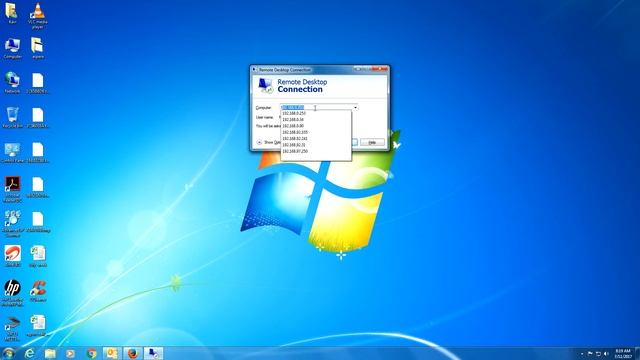Open the folder icon below VLC shortcut
This screenshot has width=640, height=360.
[37, 48]
